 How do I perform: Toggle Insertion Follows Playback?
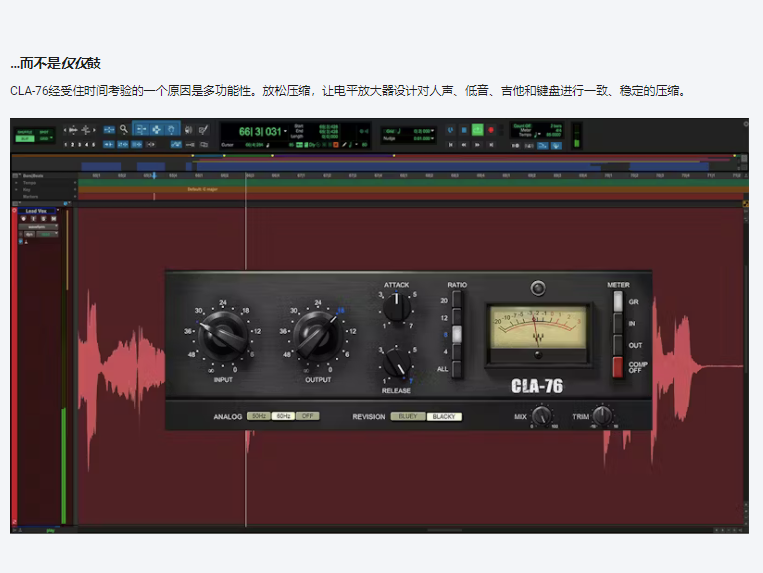pyautogui.click(x=150, y=144)
